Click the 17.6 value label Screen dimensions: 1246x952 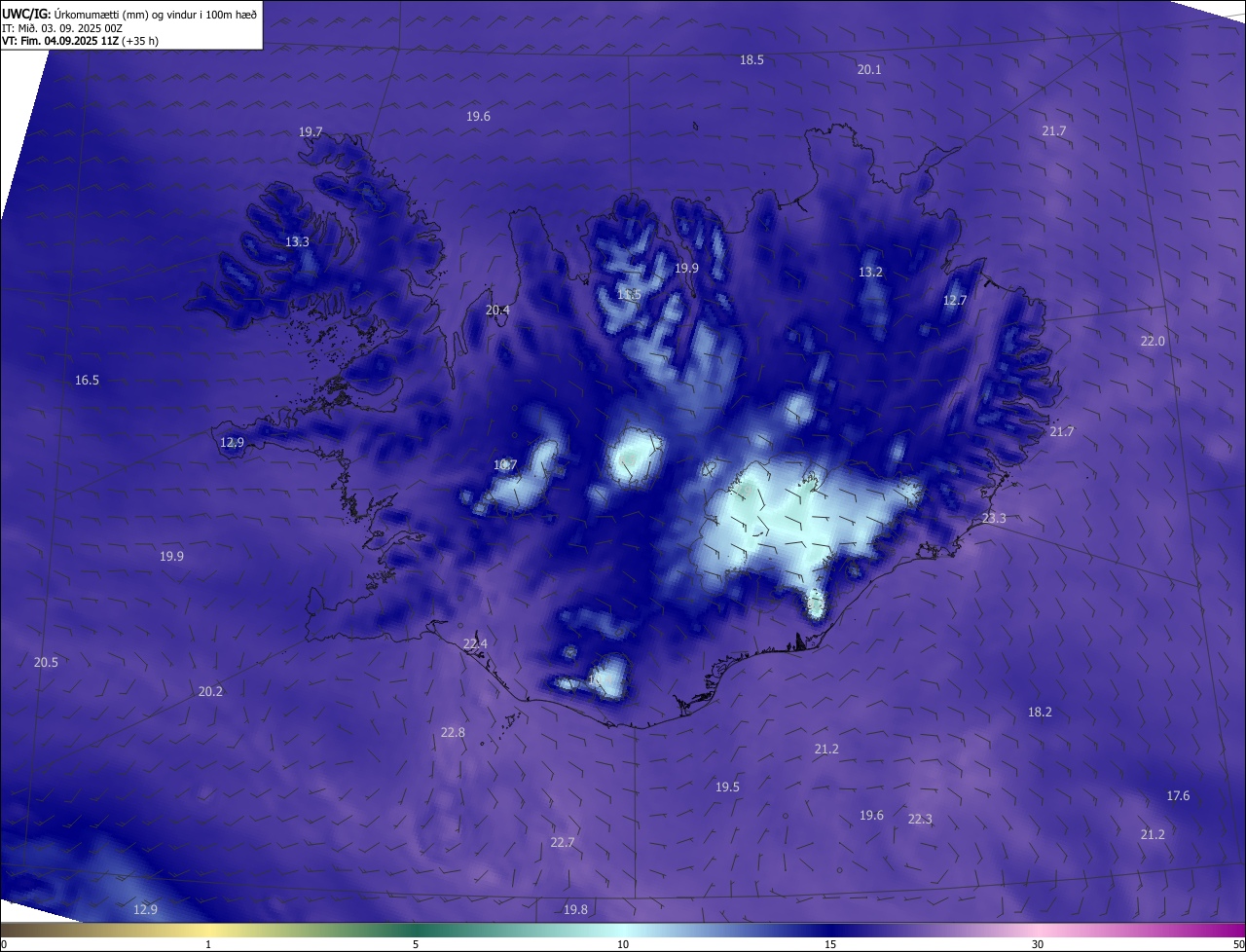[1178, 796]
